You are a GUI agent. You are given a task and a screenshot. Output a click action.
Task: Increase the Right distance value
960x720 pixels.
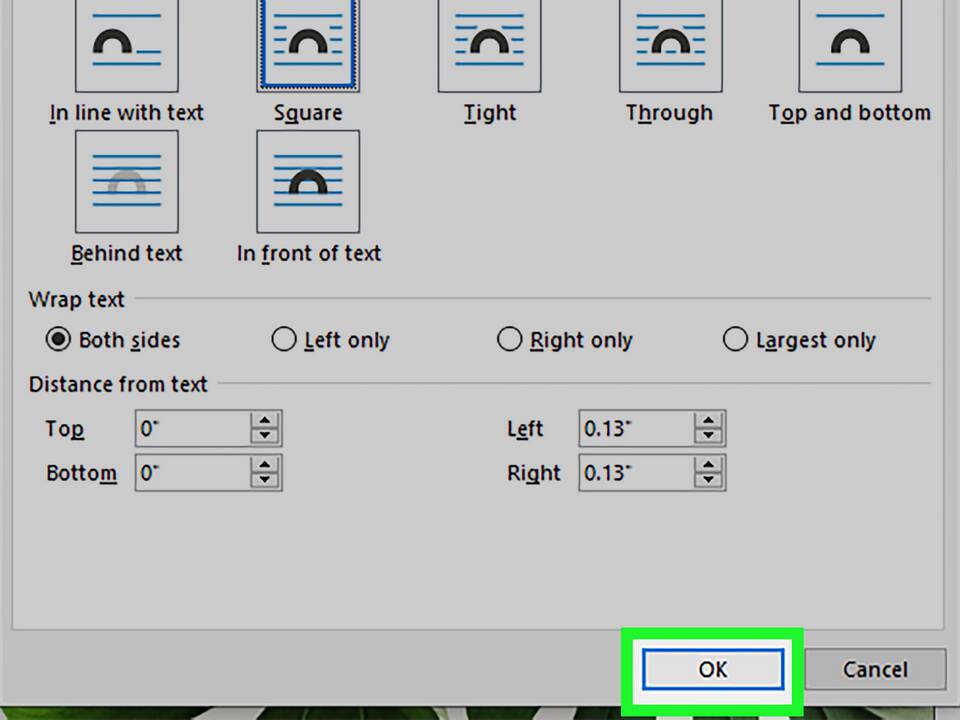(x=708, y=465)
